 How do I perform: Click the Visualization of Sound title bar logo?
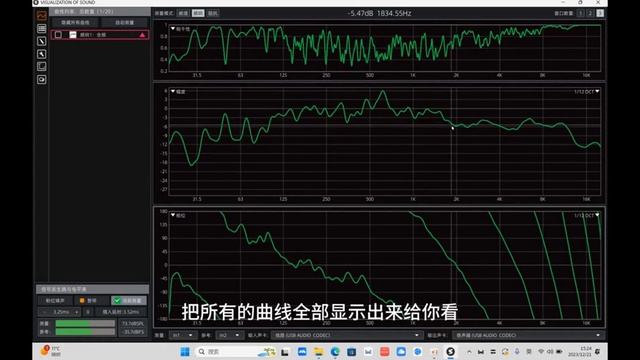tap(36, 2)
